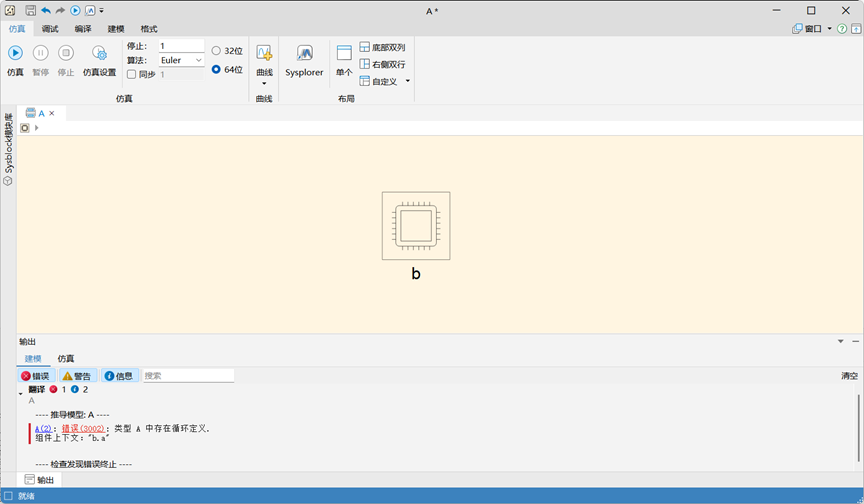The width and height of the screenshot is (864, 504).
Task: Launch Sysplorer from the ribbon
Action: pyautogui.click(x=304, y=61)
